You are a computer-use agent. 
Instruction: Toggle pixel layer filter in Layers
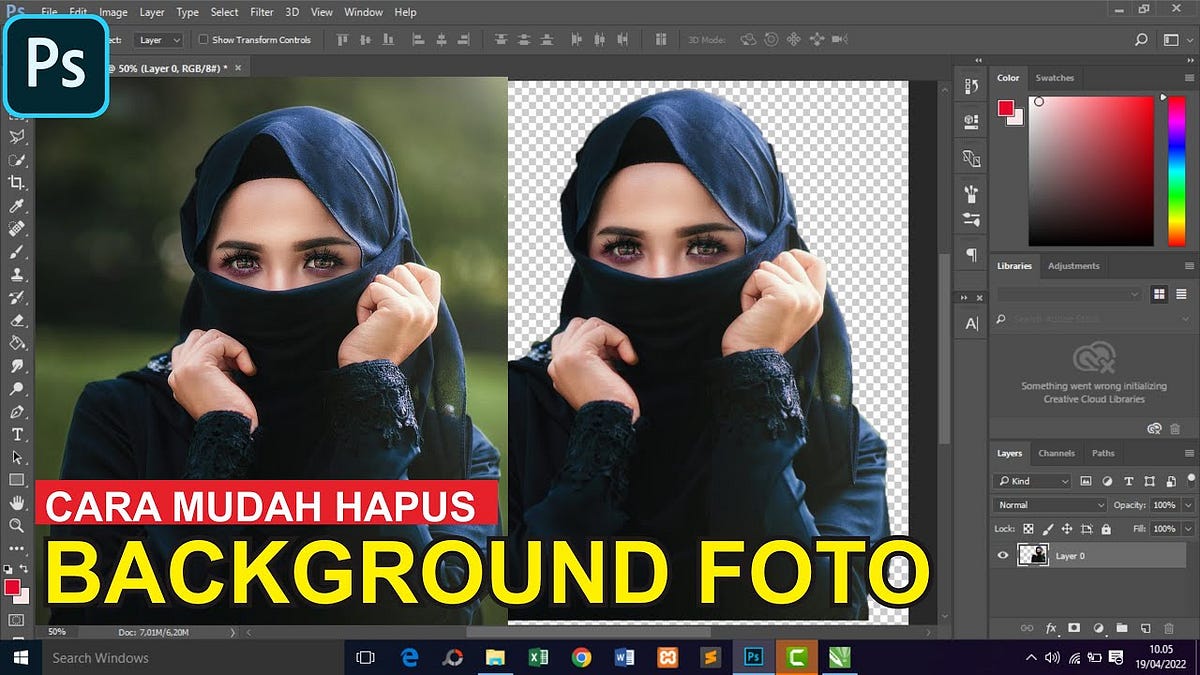point(1088,481)
